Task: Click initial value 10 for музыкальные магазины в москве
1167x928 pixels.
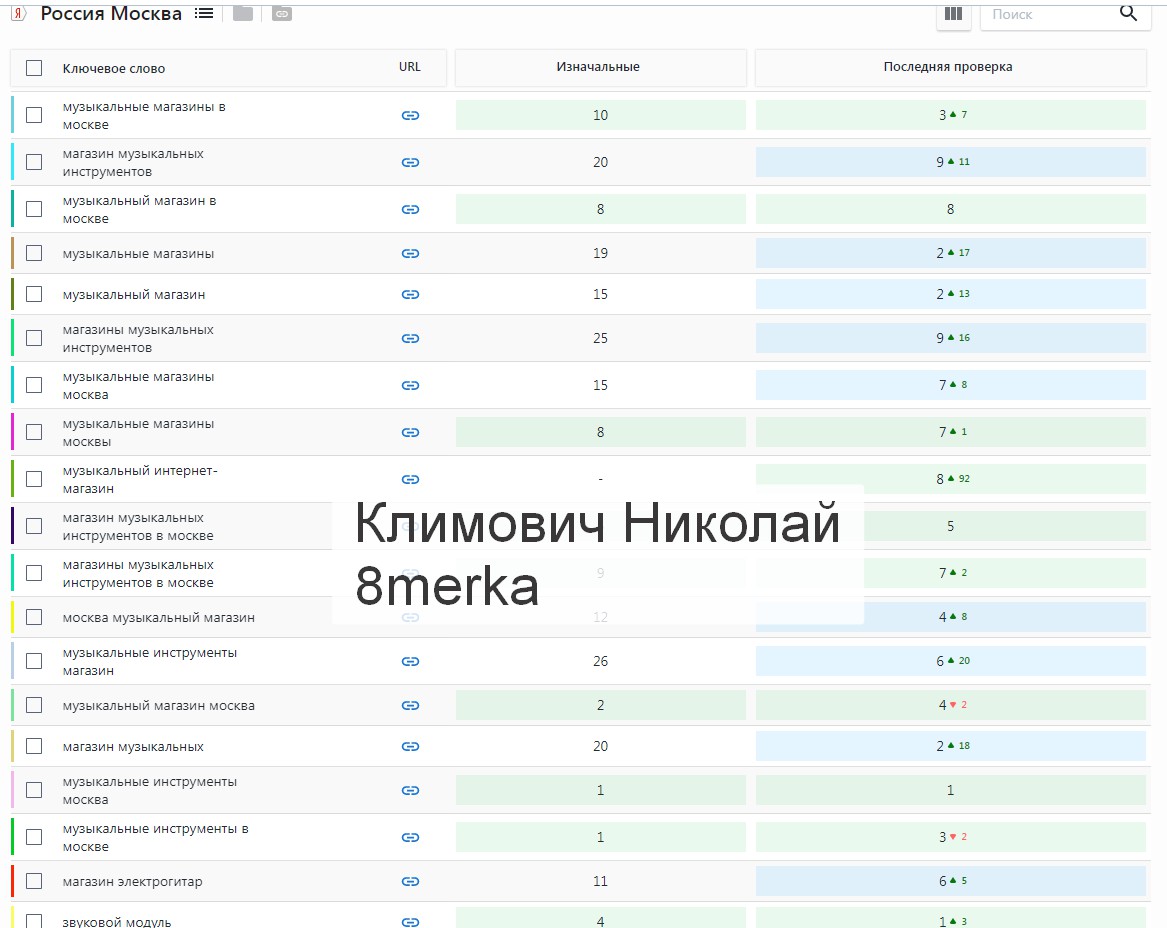Action: 601,115
